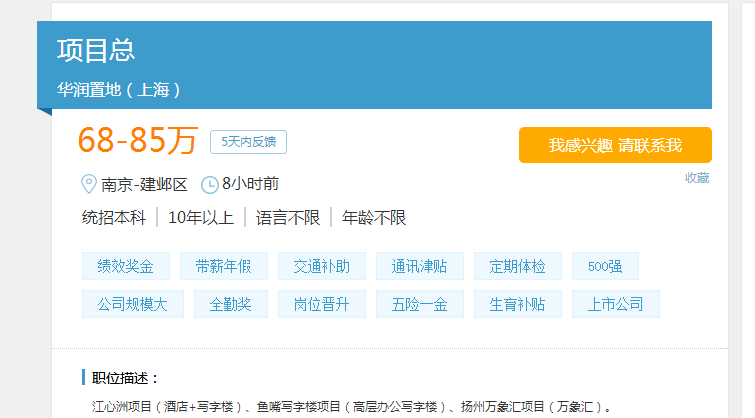
Task: Click the posted time 8小时前
Action: [x=250, y=183]
